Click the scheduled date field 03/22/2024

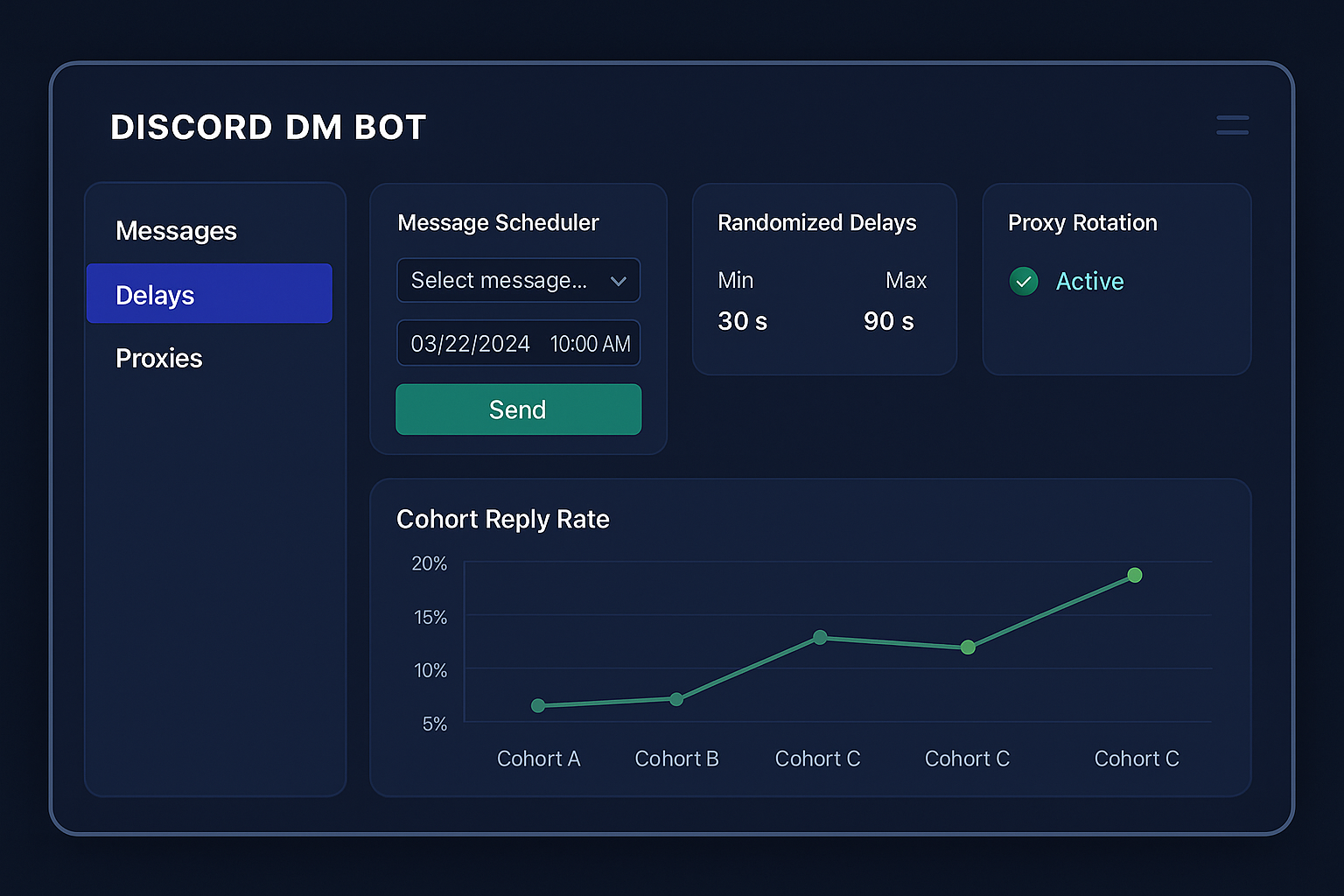coord(469,343)
